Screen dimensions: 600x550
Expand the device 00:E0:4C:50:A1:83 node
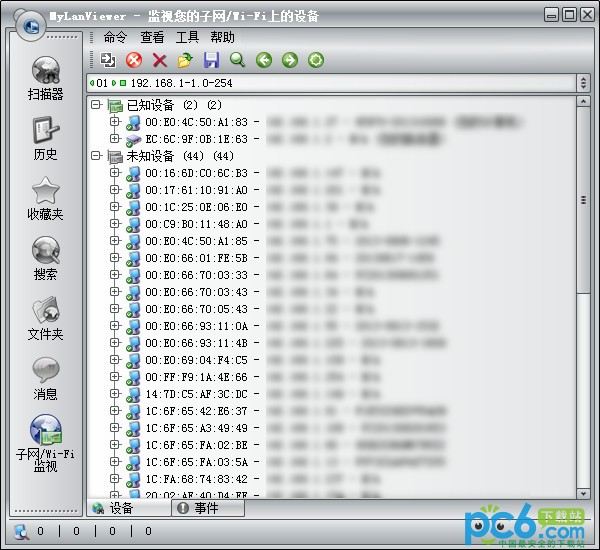point(115,122)
